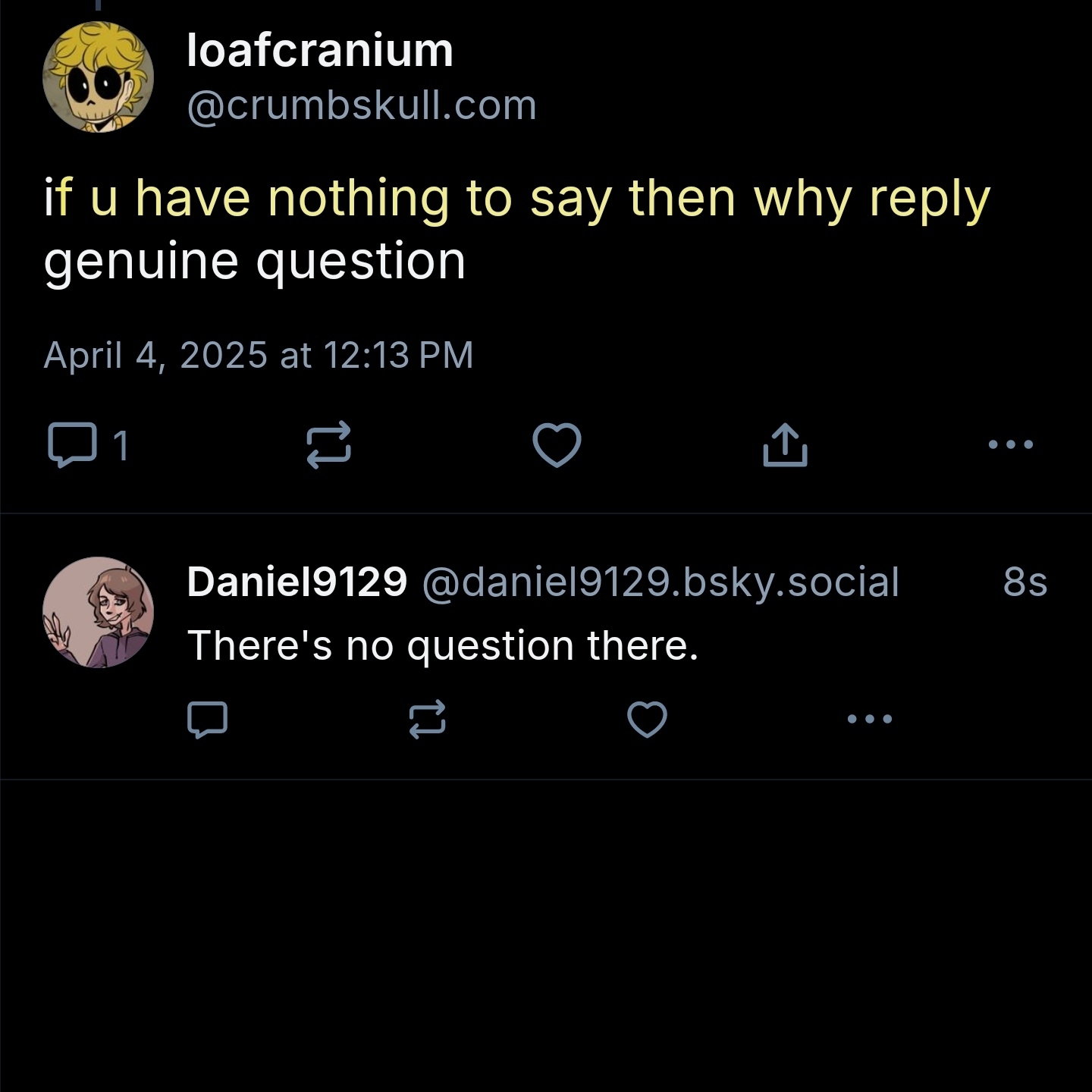
Task: Click the Daniel9129 display name
Action: pyautogui.click(x=297, y=582)
